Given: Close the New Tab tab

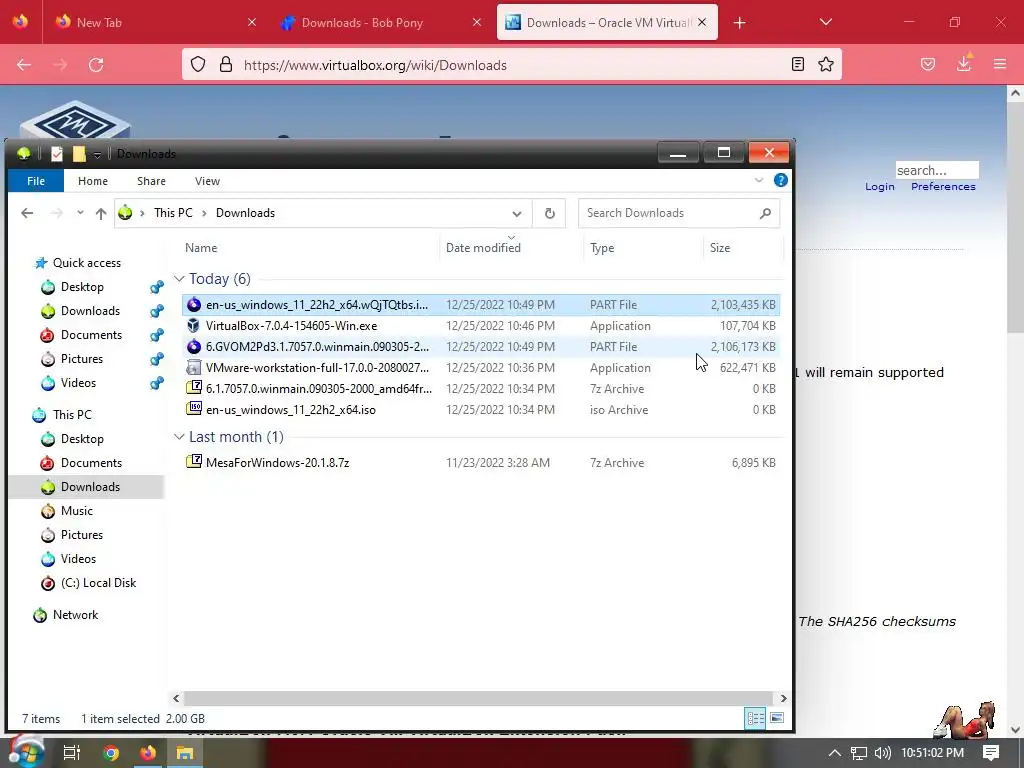Looking at the screenshot, I should tap(252, 22).
